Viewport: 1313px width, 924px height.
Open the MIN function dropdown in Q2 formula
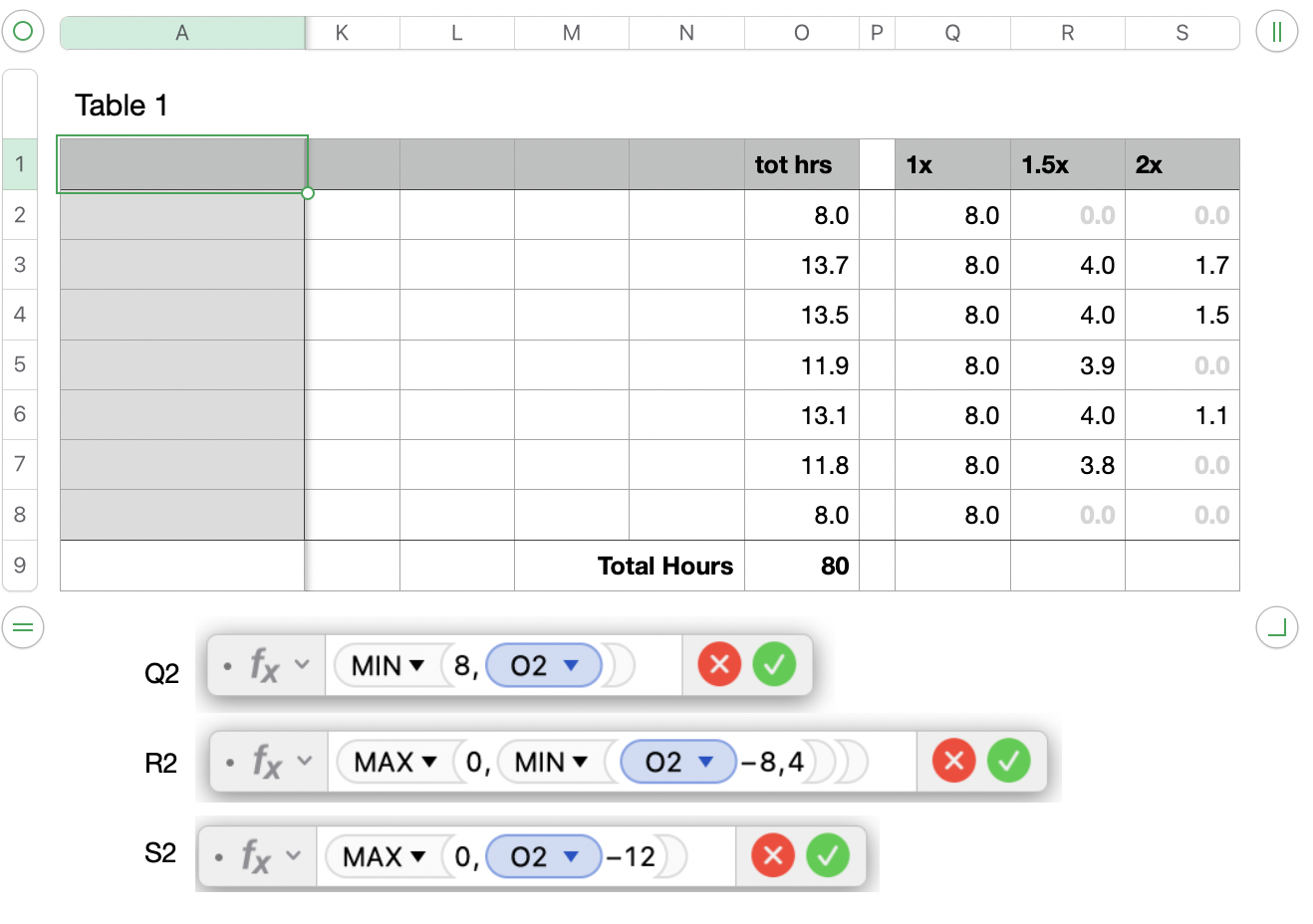(417, 665)
